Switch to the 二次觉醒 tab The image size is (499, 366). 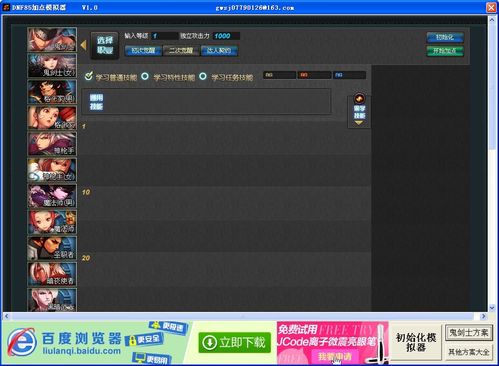coord(181,51)
